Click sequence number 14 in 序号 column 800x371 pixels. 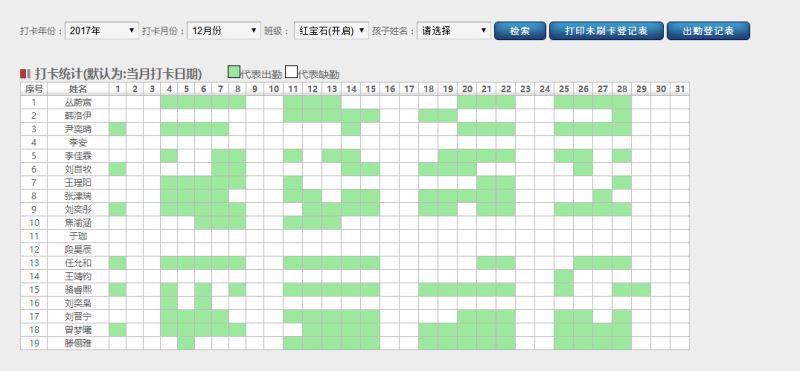34,276
